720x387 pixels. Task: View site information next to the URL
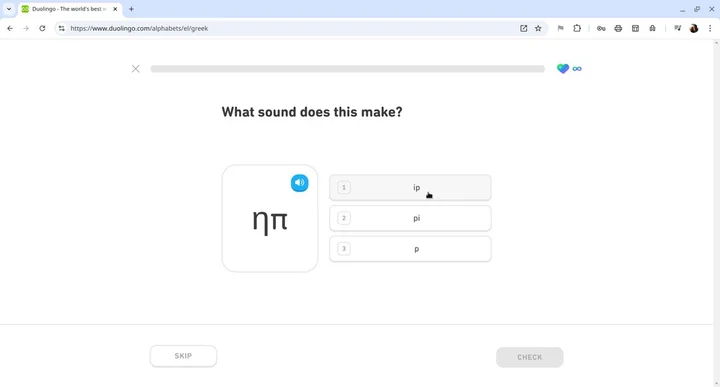[x=62, y=28]
